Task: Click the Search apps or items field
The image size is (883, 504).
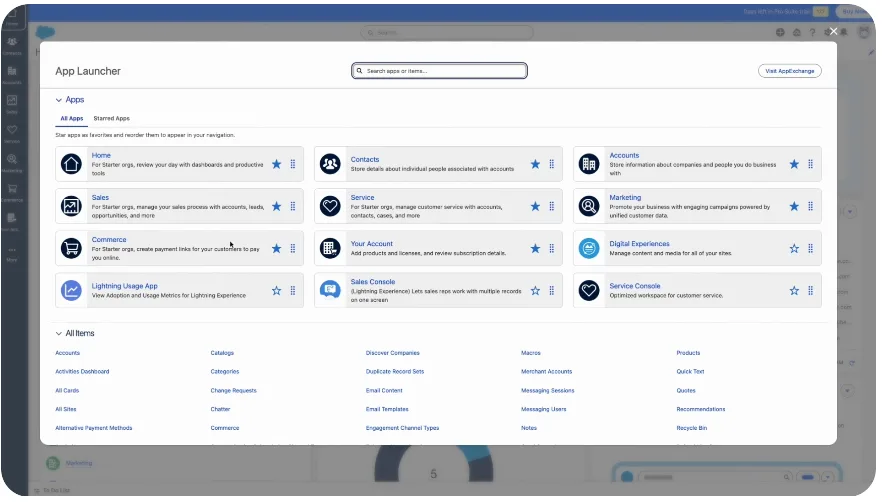Action: (x=440, y=71)
